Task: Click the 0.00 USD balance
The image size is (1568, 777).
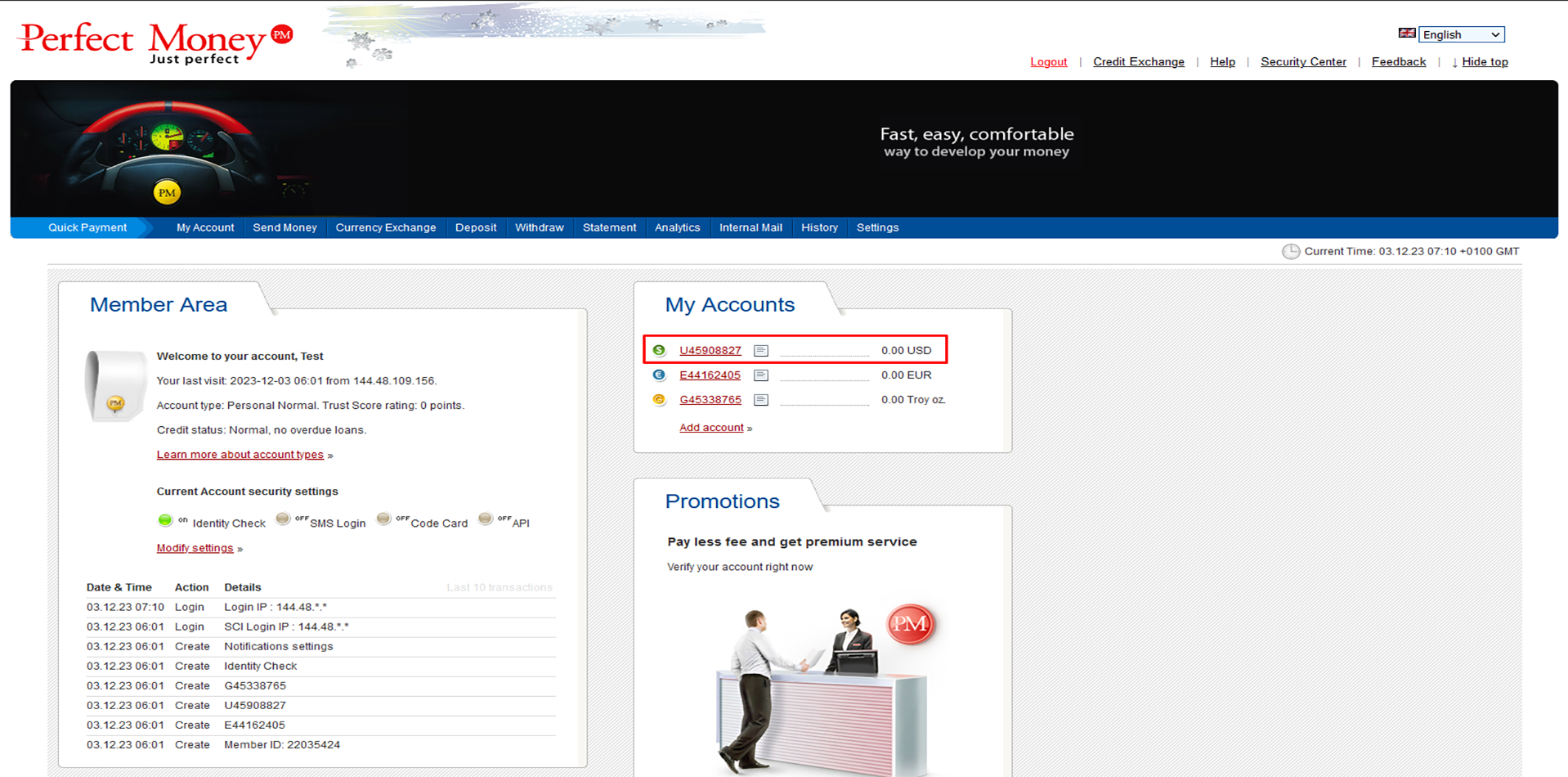Action: click(x=906, y=350)
